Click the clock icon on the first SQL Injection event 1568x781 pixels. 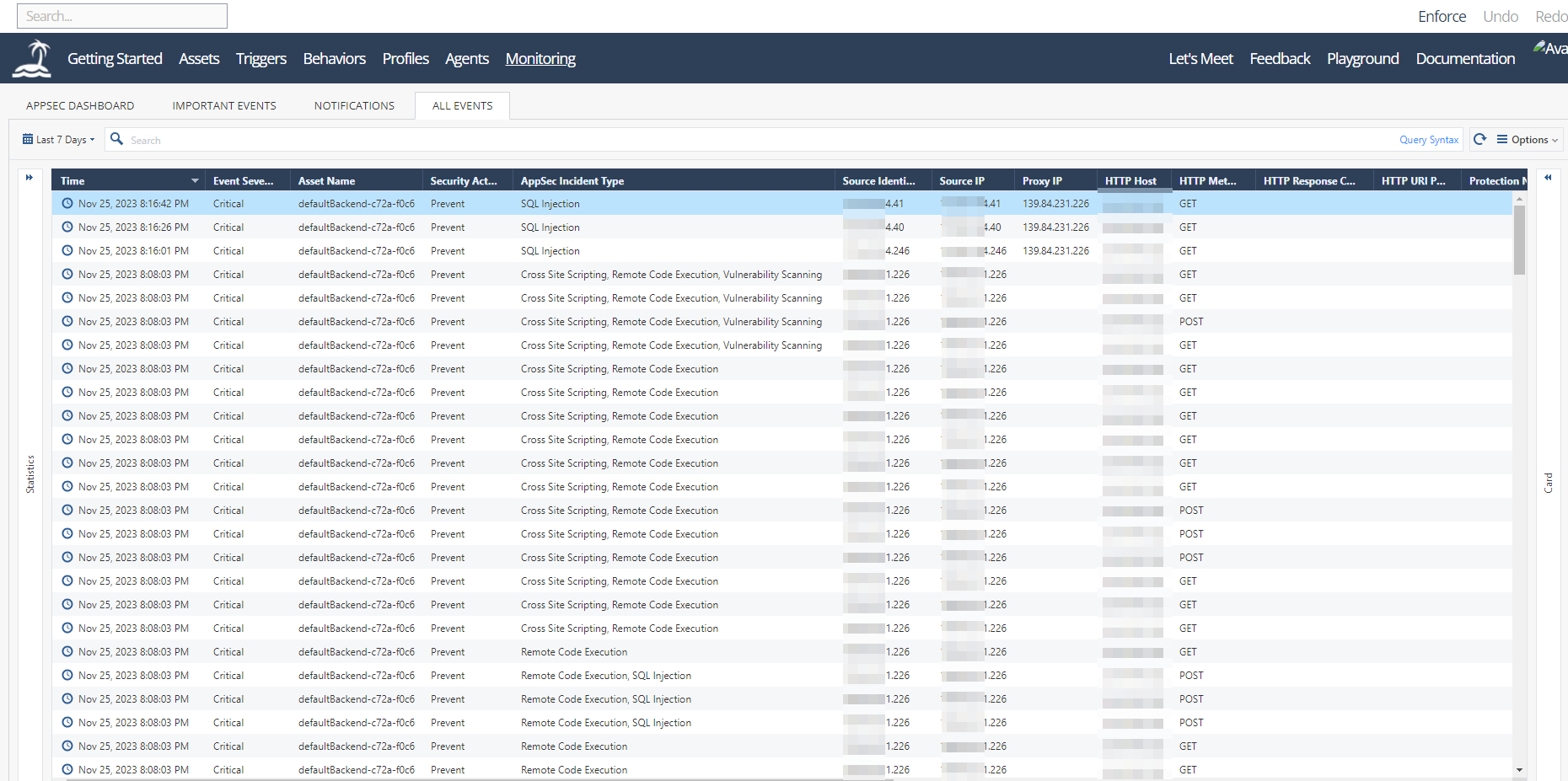67,203
